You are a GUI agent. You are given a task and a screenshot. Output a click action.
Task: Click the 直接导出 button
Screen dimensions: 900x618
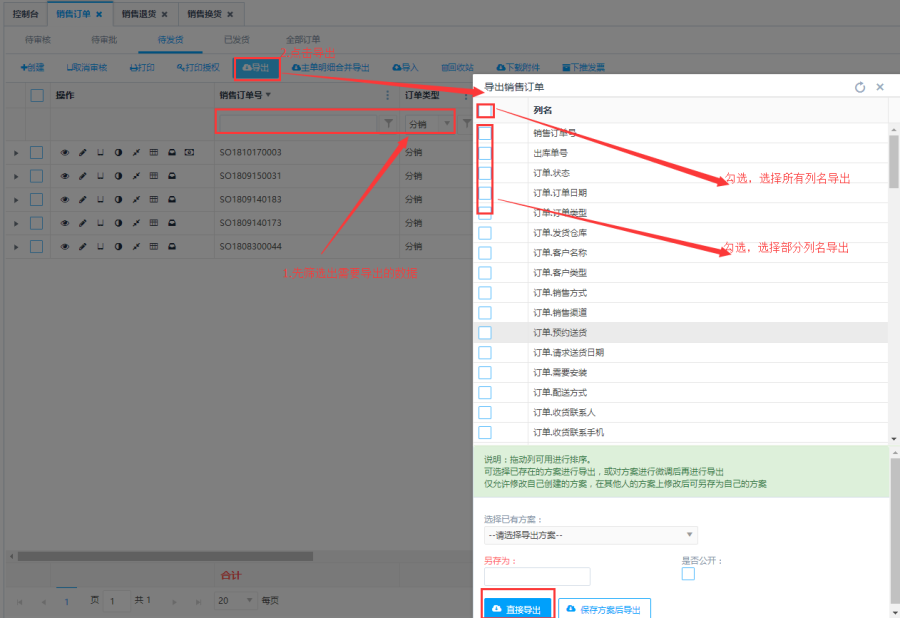[x=517, y=608]
